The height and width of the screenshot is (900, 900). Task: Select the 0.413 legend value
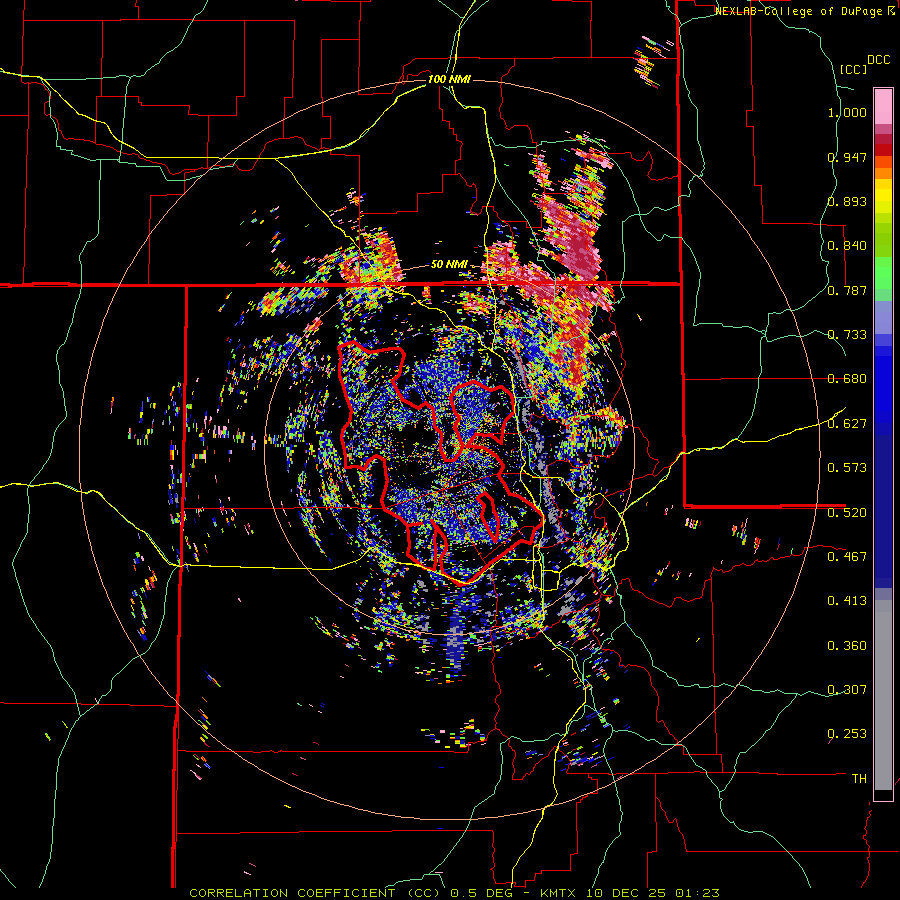click(847, 601)
